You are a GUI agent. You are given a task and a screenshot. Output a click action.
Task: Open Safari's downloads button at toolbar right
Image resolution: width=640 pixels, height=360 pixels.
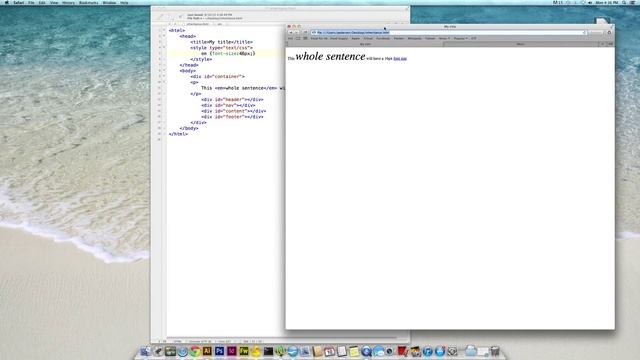click(x=609, y=32)
